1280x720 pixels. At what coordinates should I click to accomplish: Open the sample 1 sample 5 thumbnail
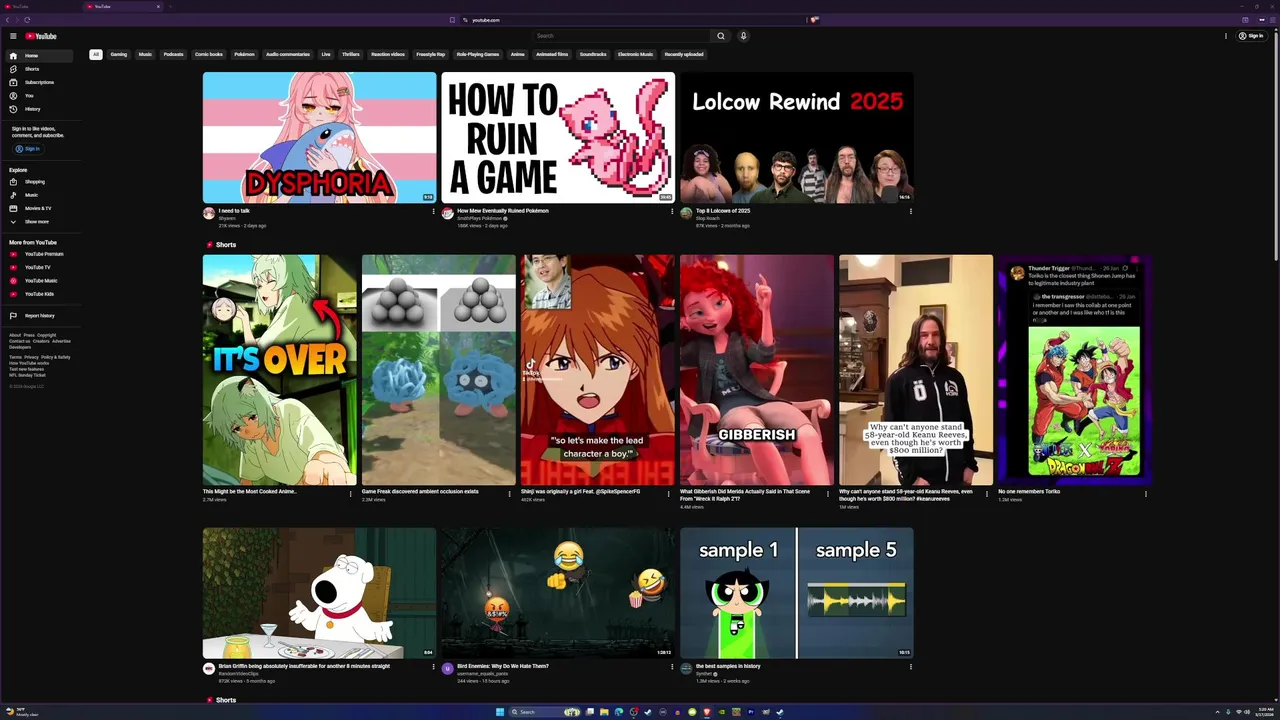pos(797,593)
